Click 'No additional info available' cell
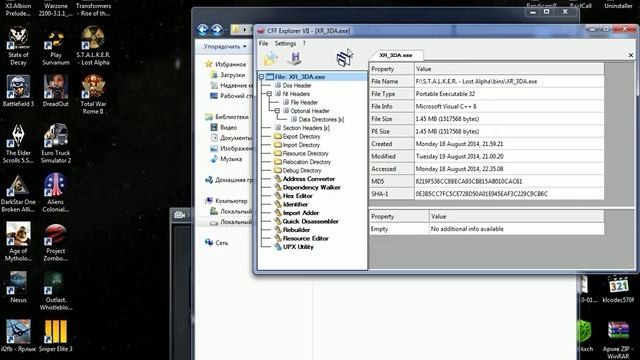The height and width of the screenshot is (360, 640). [x=516, y=229]
